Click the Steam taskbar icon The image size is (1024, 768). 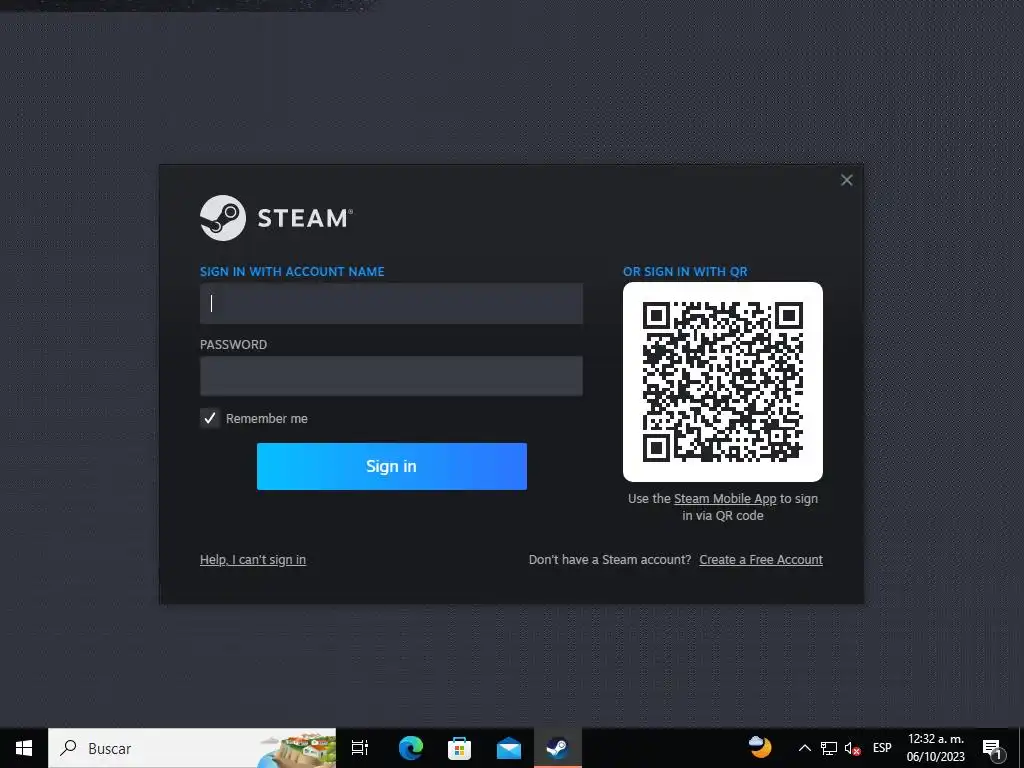point(557,748)
